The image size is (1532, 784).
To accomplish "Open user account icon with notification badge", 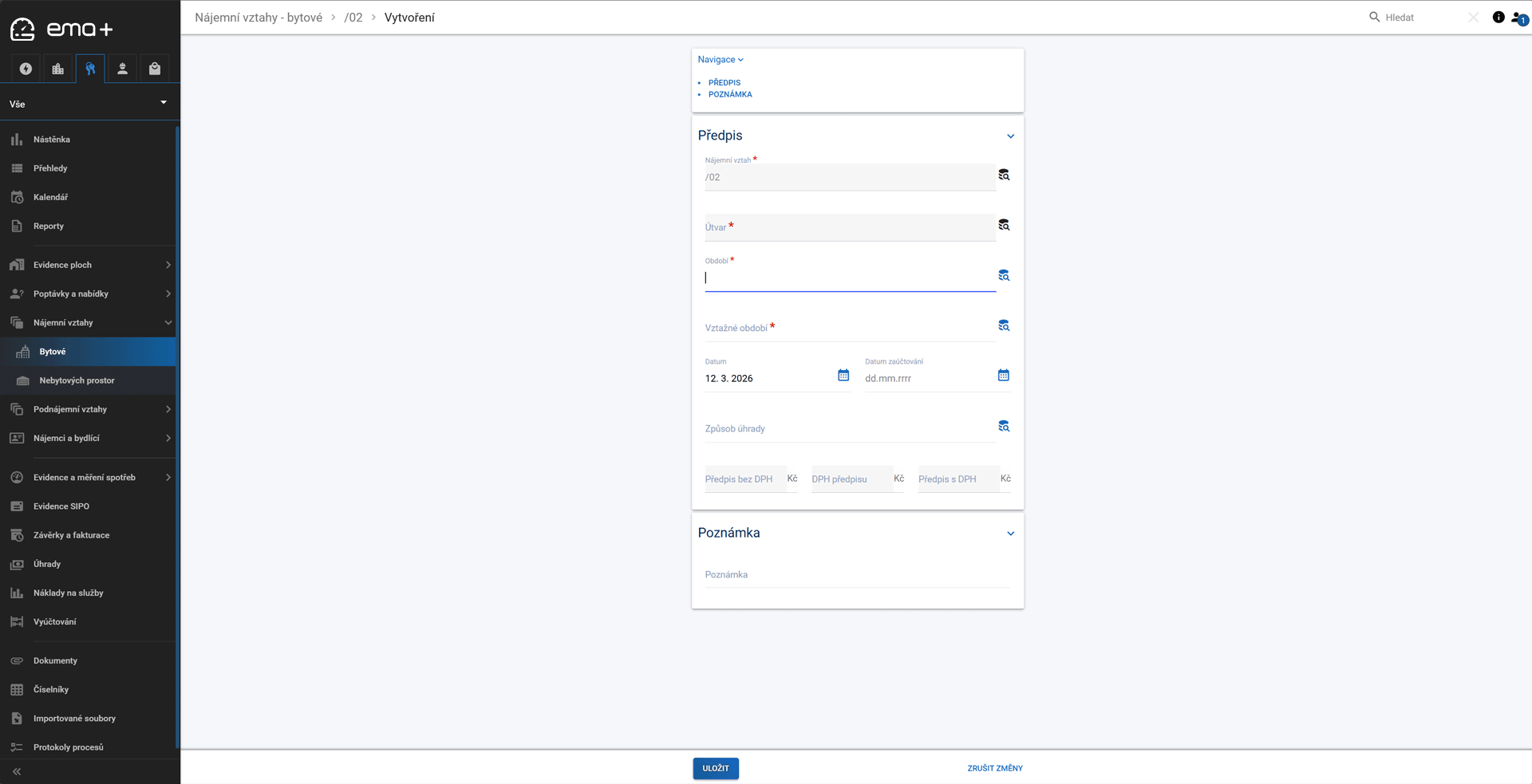I will (x=1518, y=18).
